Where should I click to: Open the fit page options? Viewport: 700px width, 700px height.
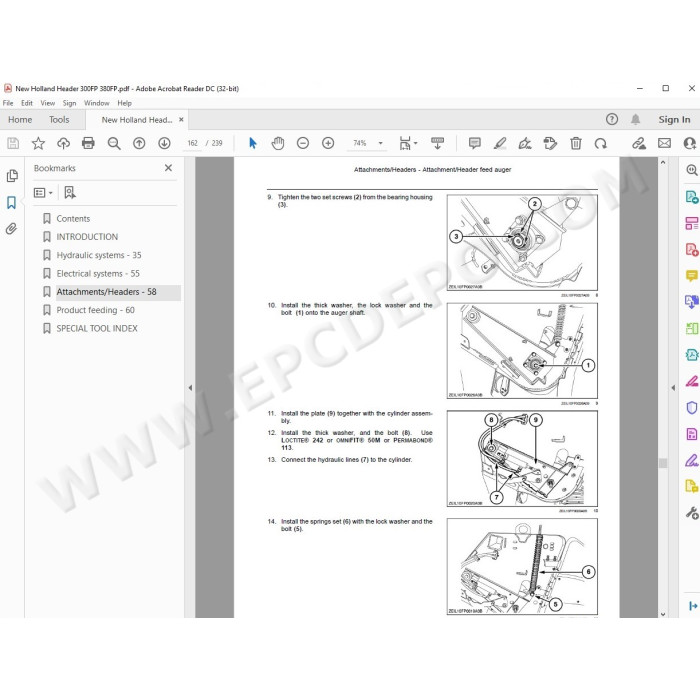pyautogui.click(x=408, y=143)
